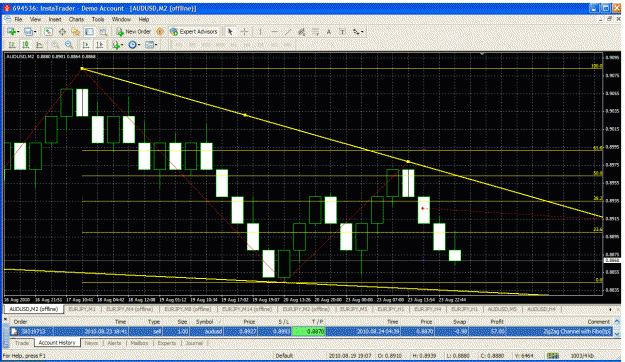Open the Help menu

pos(144,19)
